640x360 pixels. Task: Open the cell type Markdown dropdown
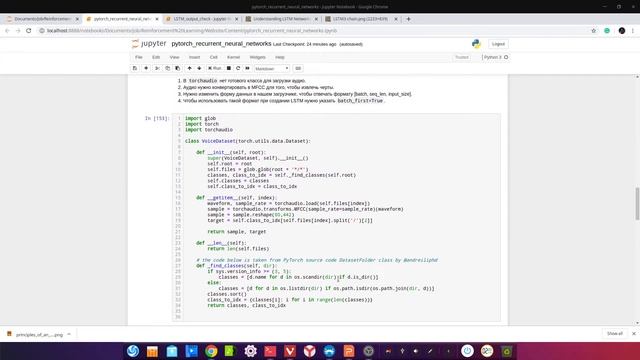272,69
